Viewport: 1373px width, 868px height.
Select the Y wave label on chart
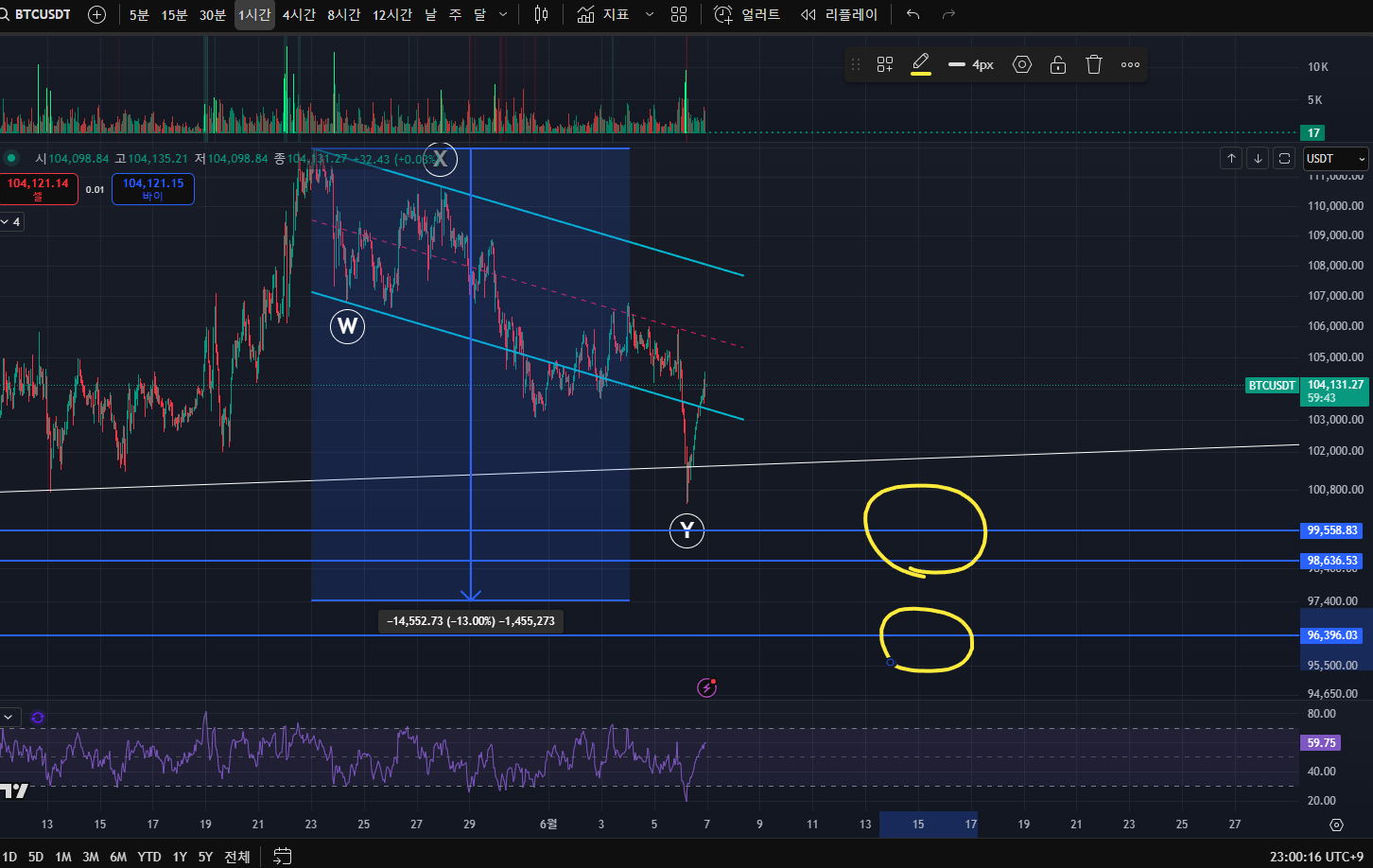tap(686, 530)
